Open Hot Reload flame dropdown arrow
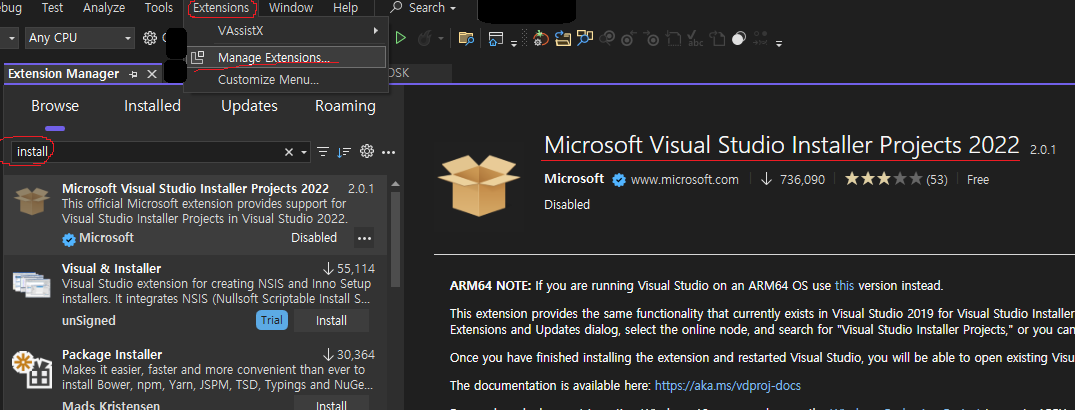This screenshot has height=410, width=1075. [441, 39]
